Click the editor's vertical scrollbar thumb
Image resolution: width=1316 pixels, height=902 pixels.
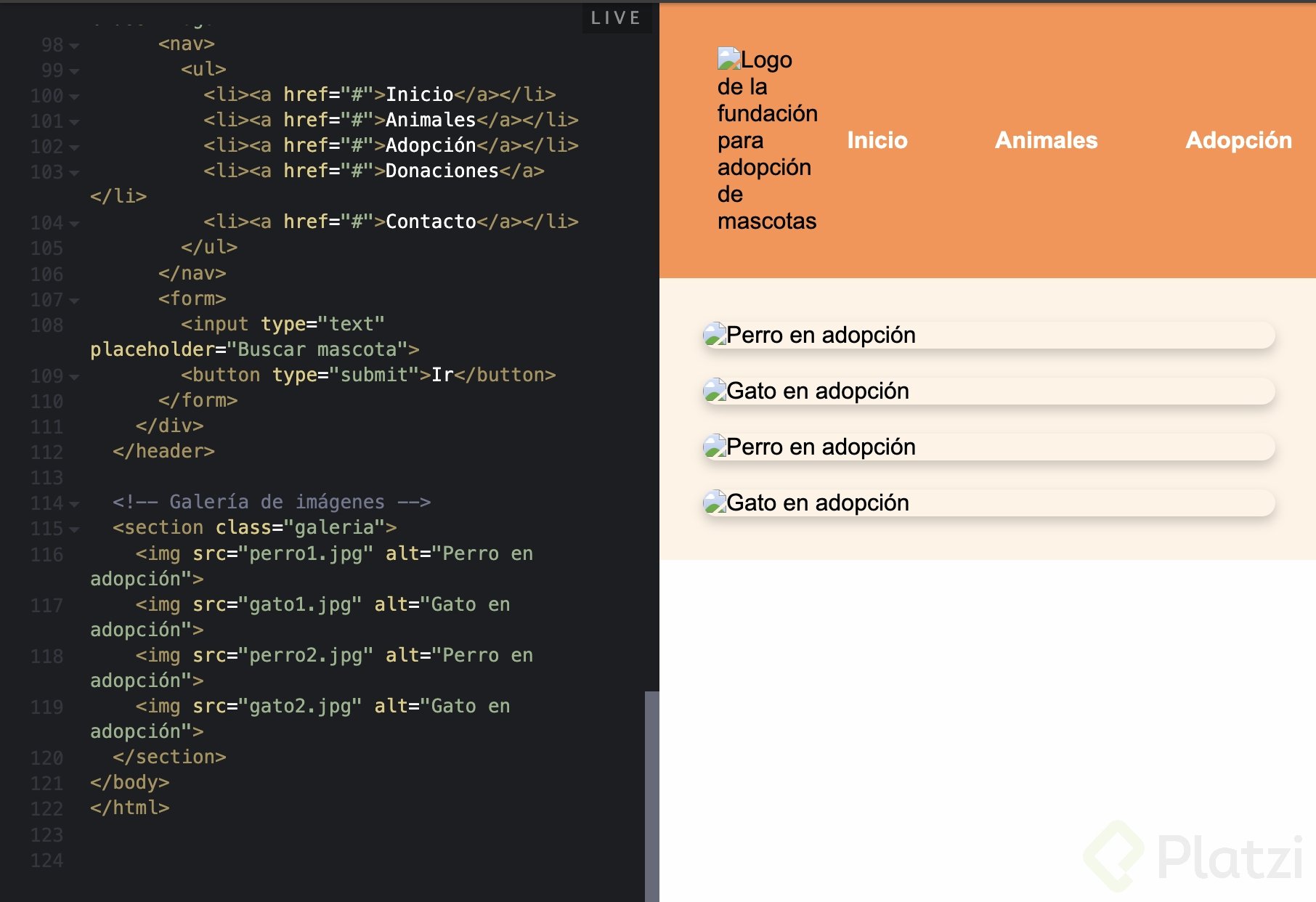pos(651,796)
